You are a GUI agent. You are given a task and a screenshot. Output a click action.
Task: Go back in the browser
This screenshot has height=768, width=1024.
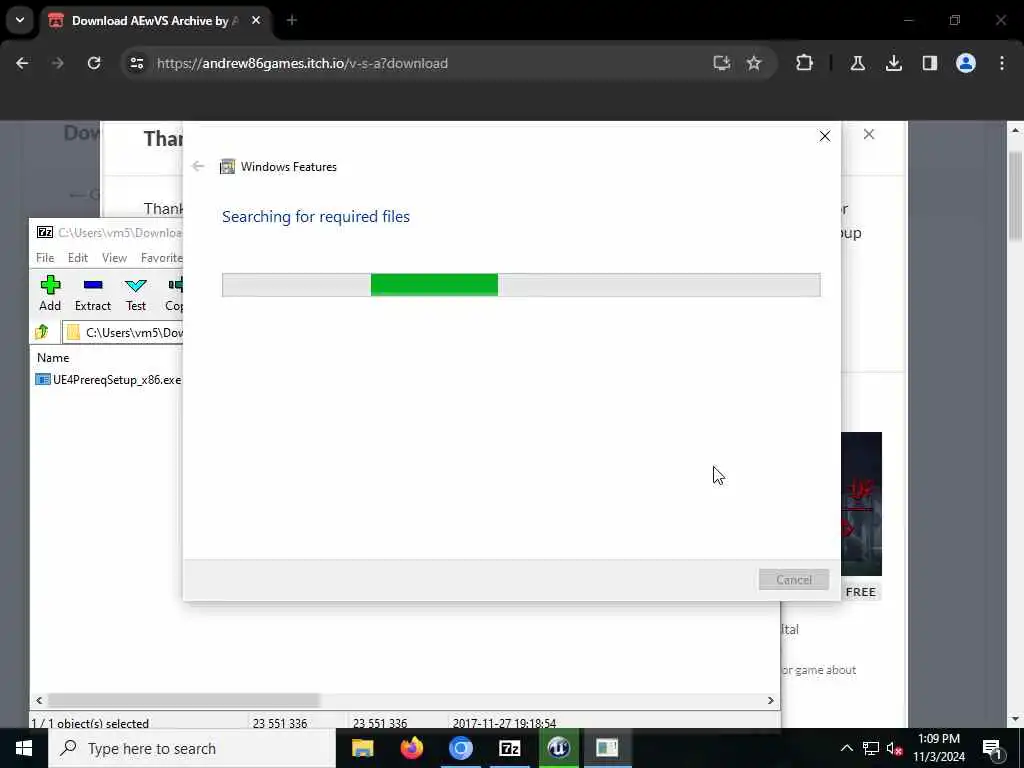[x=22, y=63]
